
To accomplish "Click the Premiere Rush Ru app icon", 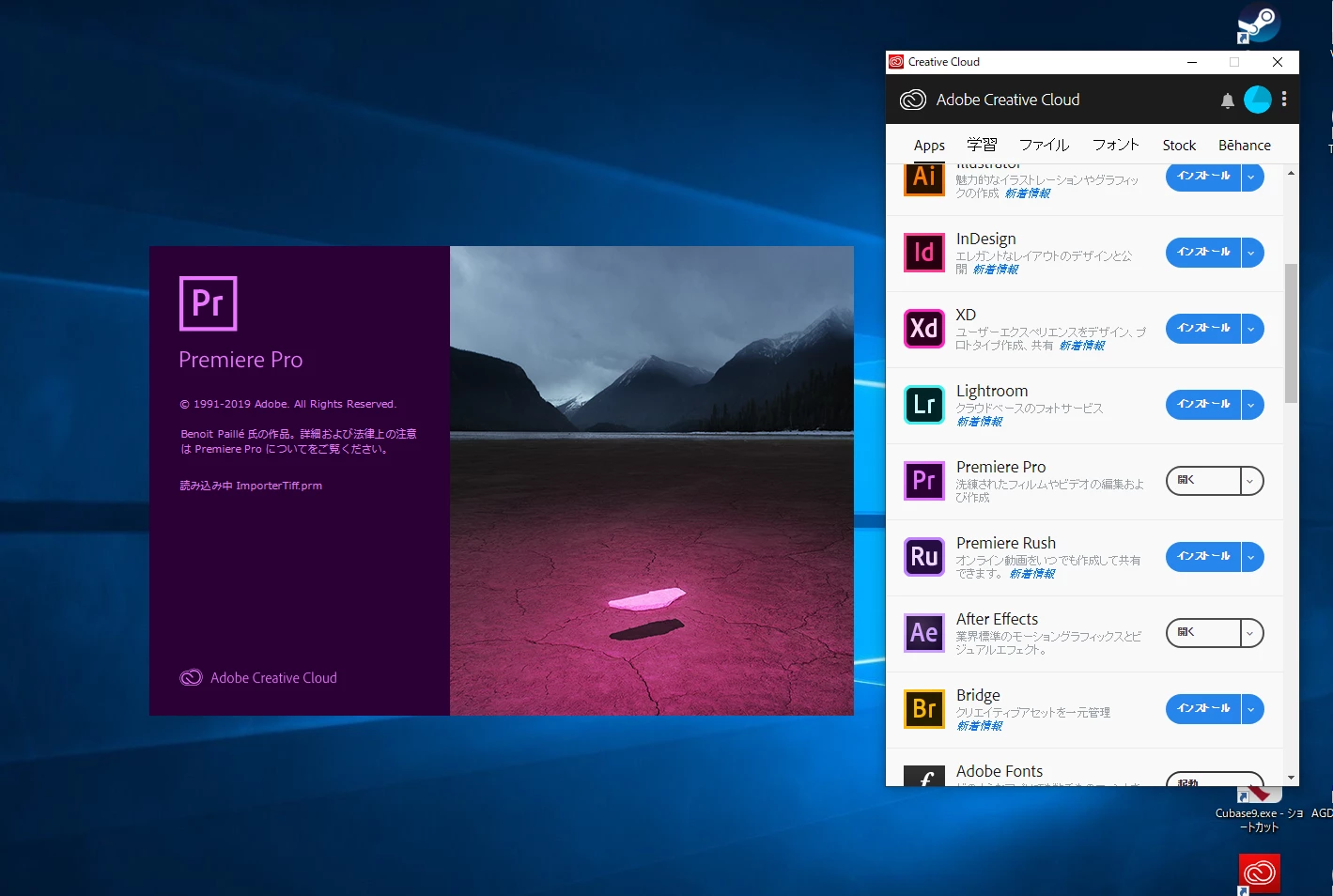I will (x=923, y=556).
